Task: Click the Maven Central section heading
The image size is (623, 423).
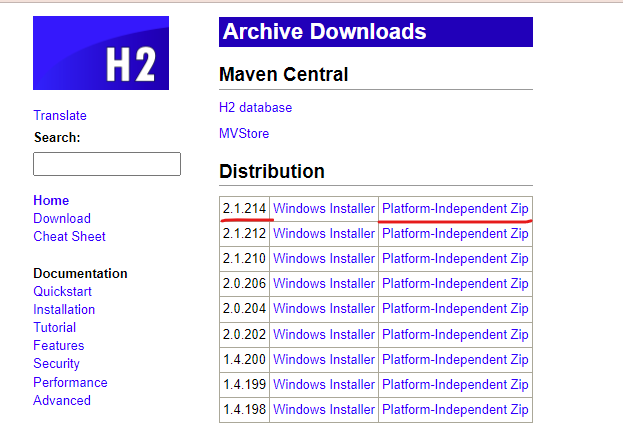Action: pos(284,74)
